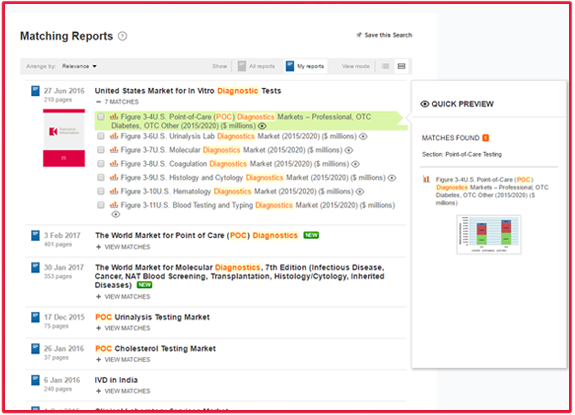The height and width of the screenshot is (415, 575).
Task: Switch to compact list view mode icon
Action: coord(385,66)
